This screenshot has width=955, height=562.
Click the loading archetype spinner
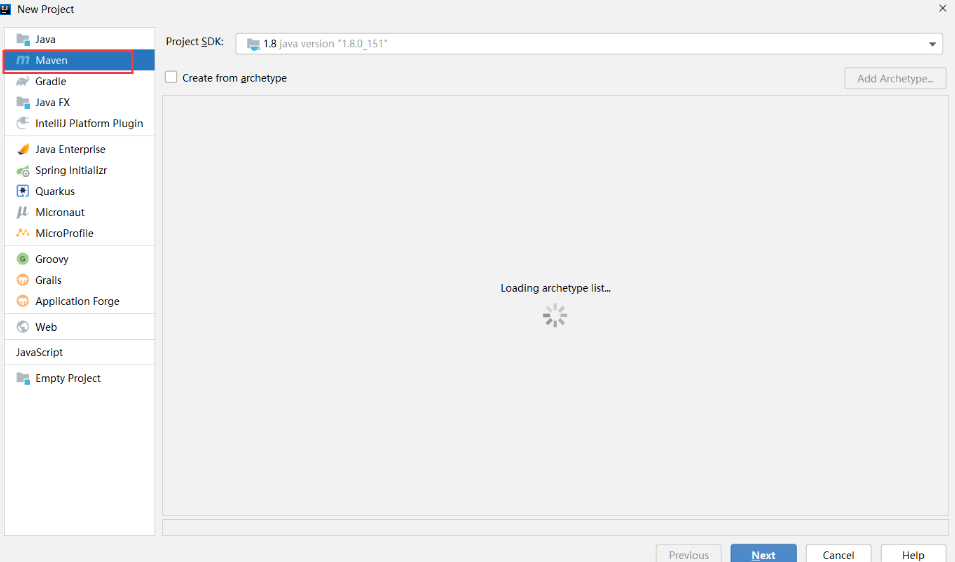(555, 315)
